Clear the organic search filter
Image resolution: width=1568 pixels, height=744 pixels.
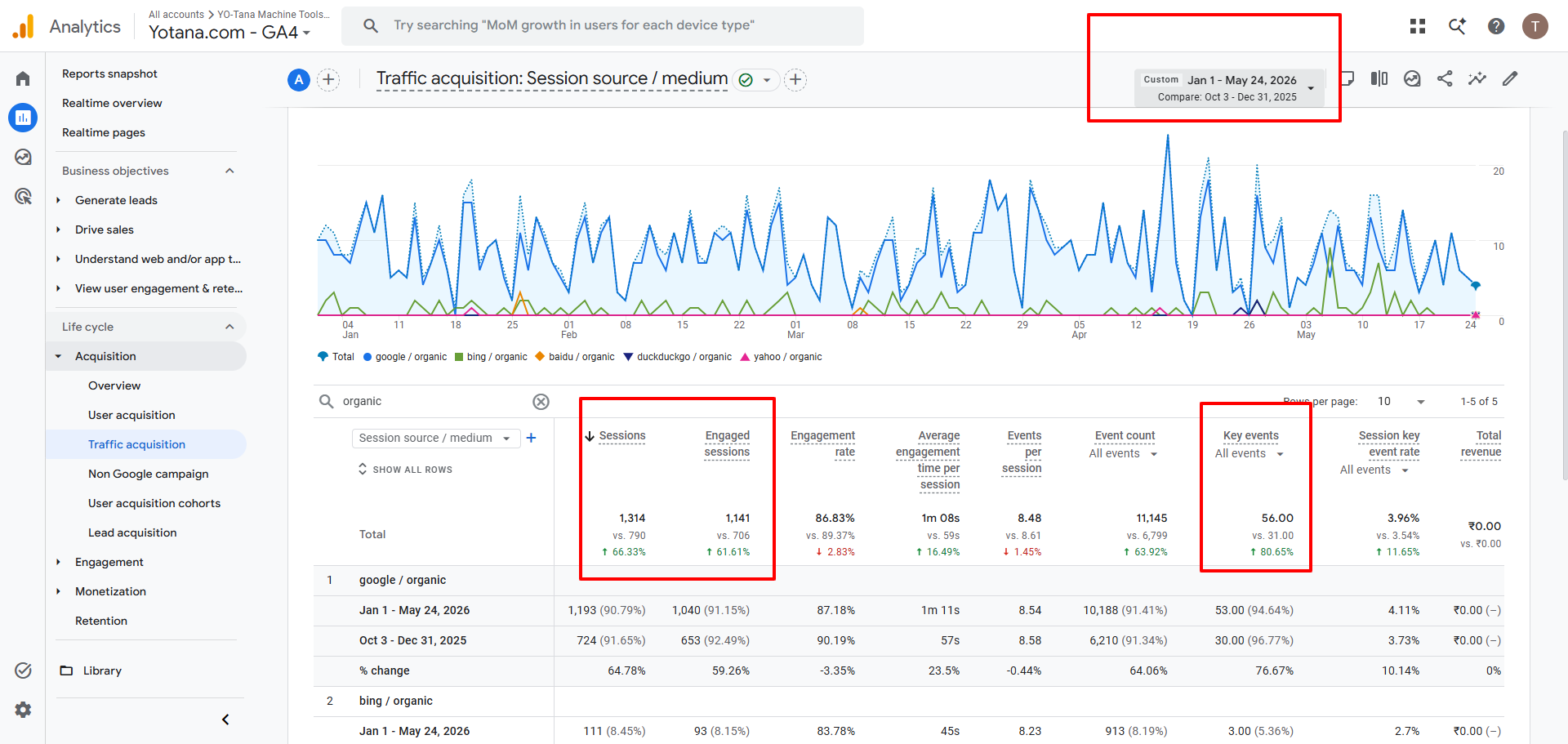coord(541,401)
